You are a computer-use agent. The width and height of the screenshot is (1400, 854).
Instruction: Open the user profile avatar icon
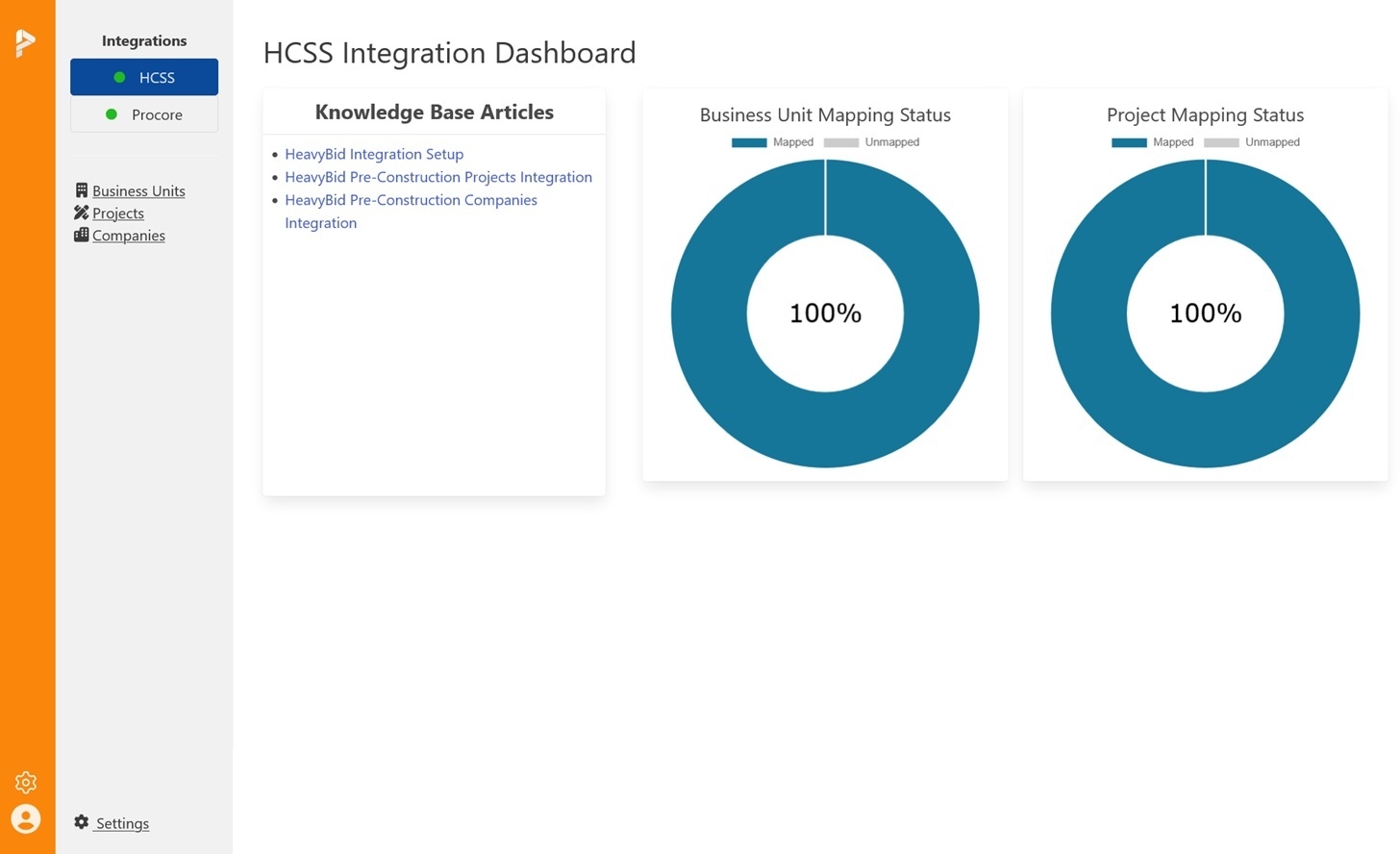(x=26, y=818)
